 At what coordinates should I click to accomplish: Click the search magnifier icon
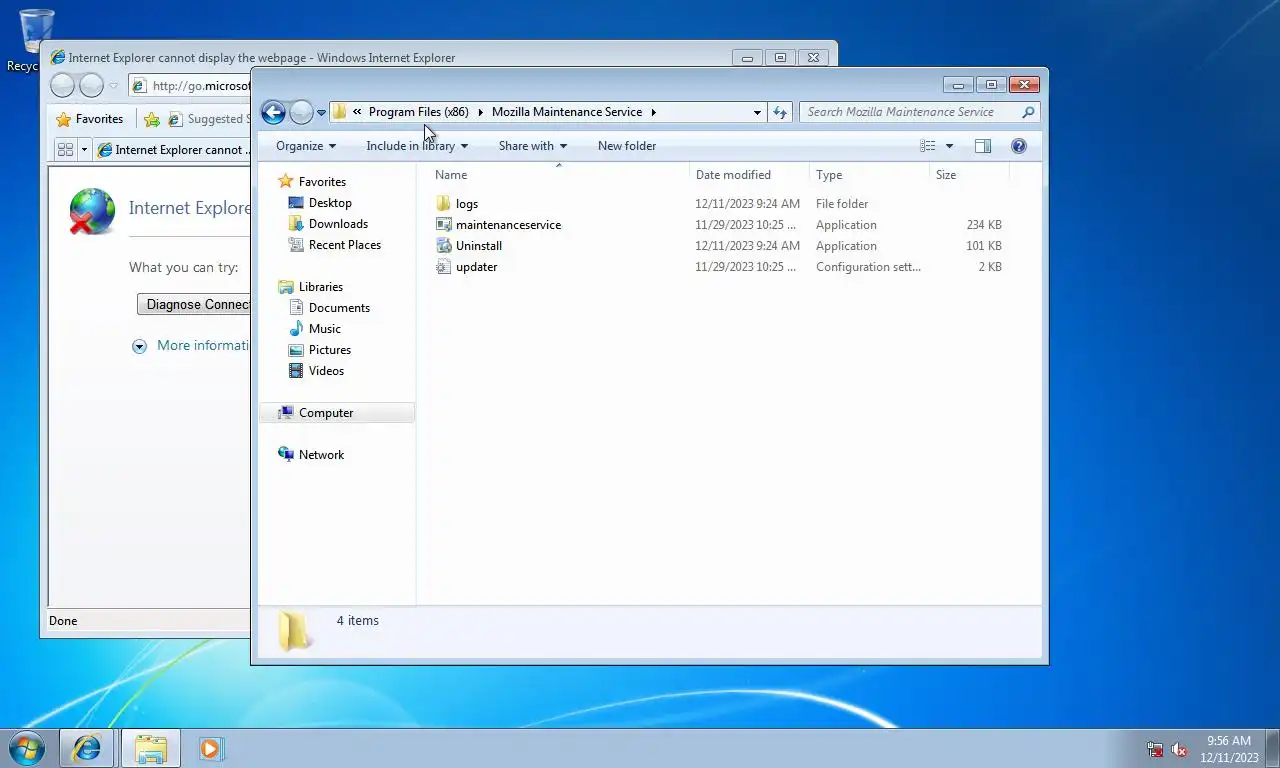tap(1028, 112)
